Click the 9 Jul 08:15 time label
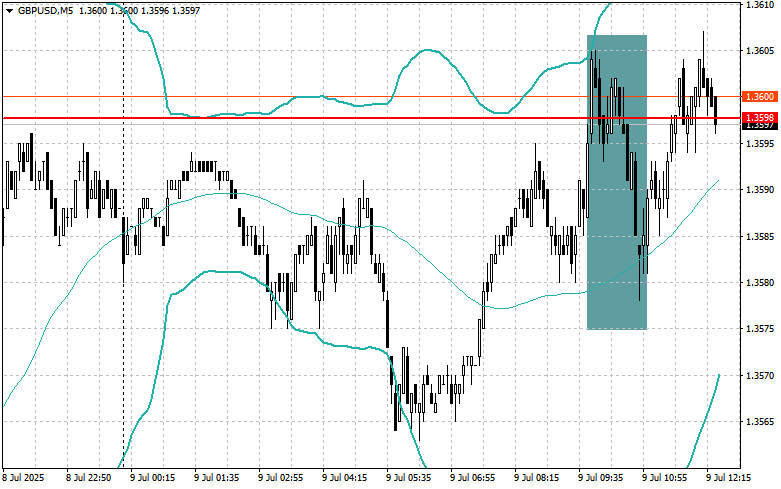 tap(536, 478)
